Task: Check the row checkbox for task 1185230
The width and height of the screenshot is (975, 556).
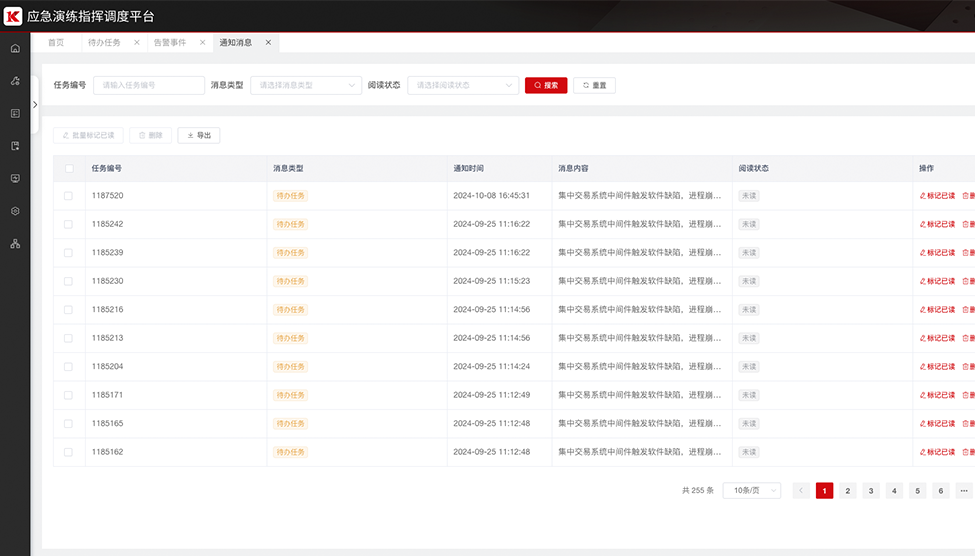Action: click(x=68, y=281)
